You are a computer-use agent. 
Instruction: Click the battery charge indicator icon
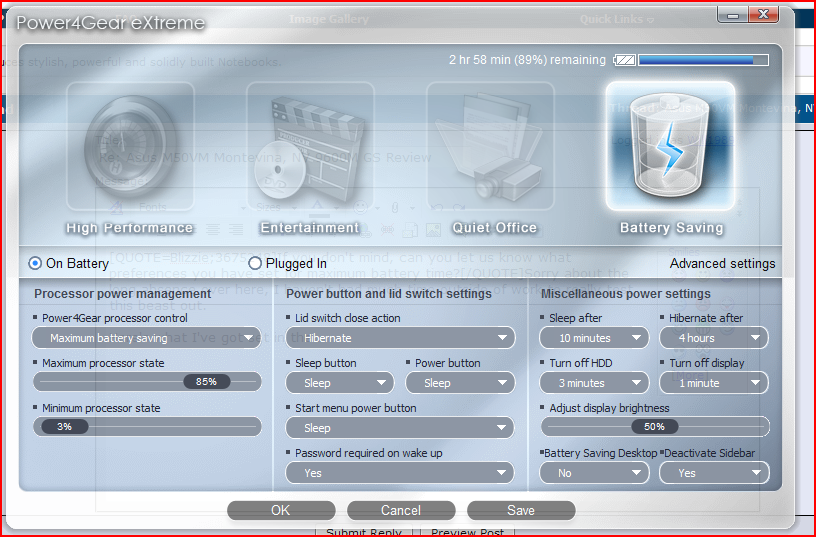pos(624,60)
